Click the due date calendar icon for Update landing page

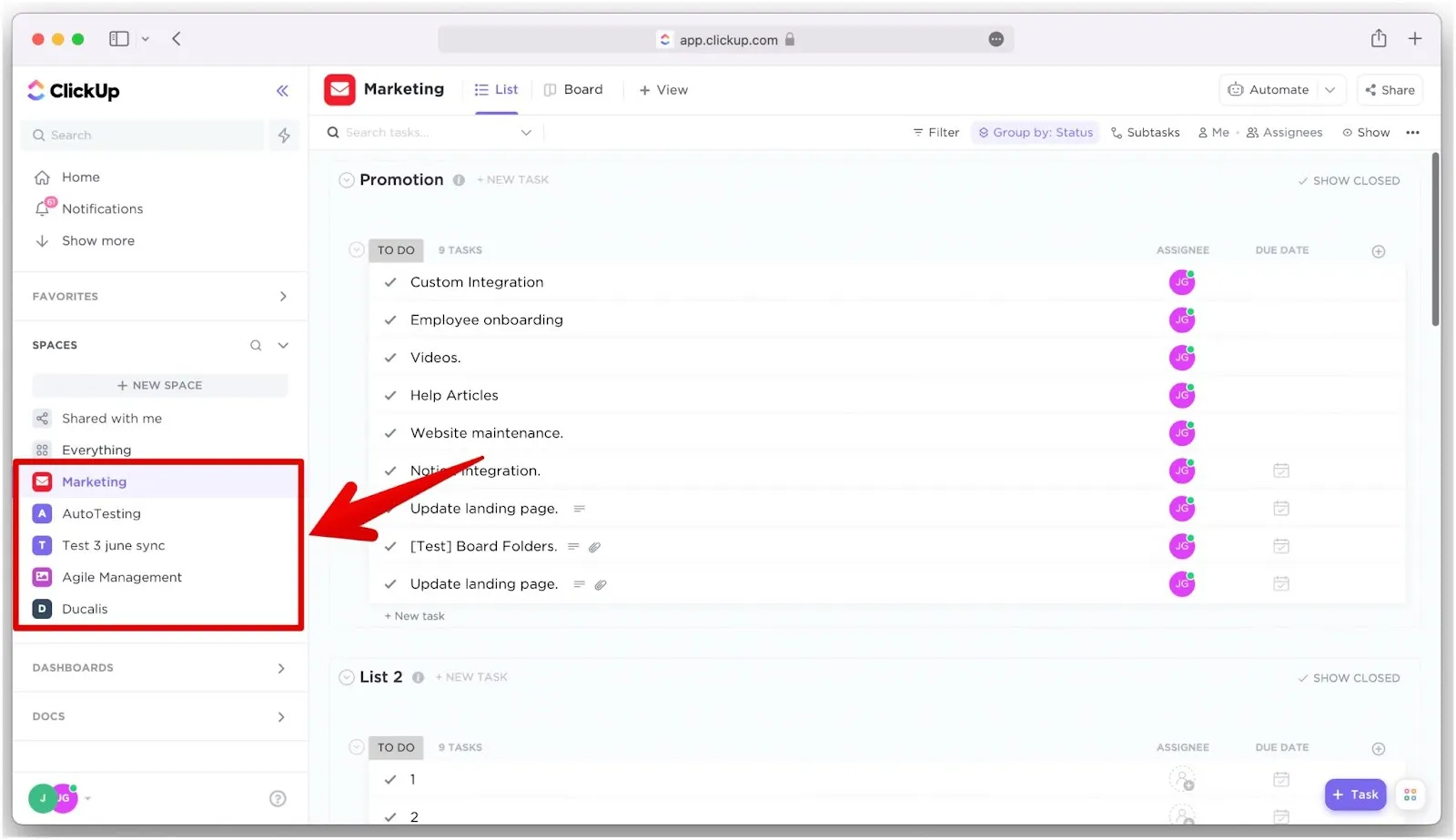point(1280,509)
